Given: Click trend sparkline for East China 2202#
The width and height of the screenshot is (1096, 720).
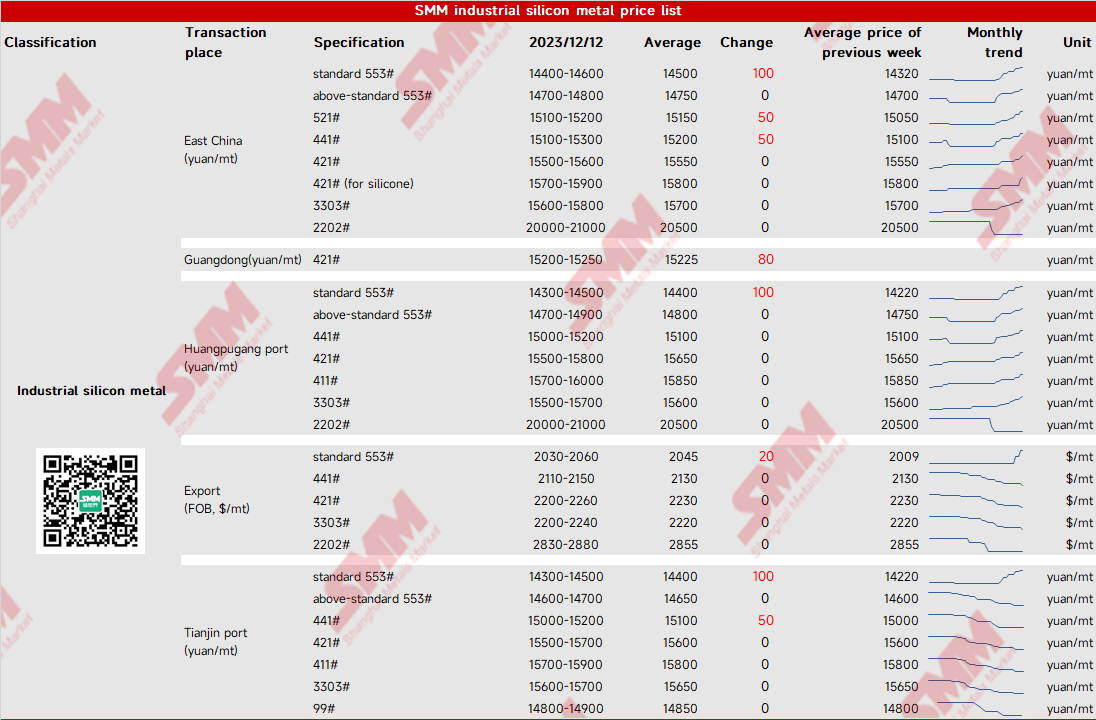Looking at the screenshot, I should [976, 228].
